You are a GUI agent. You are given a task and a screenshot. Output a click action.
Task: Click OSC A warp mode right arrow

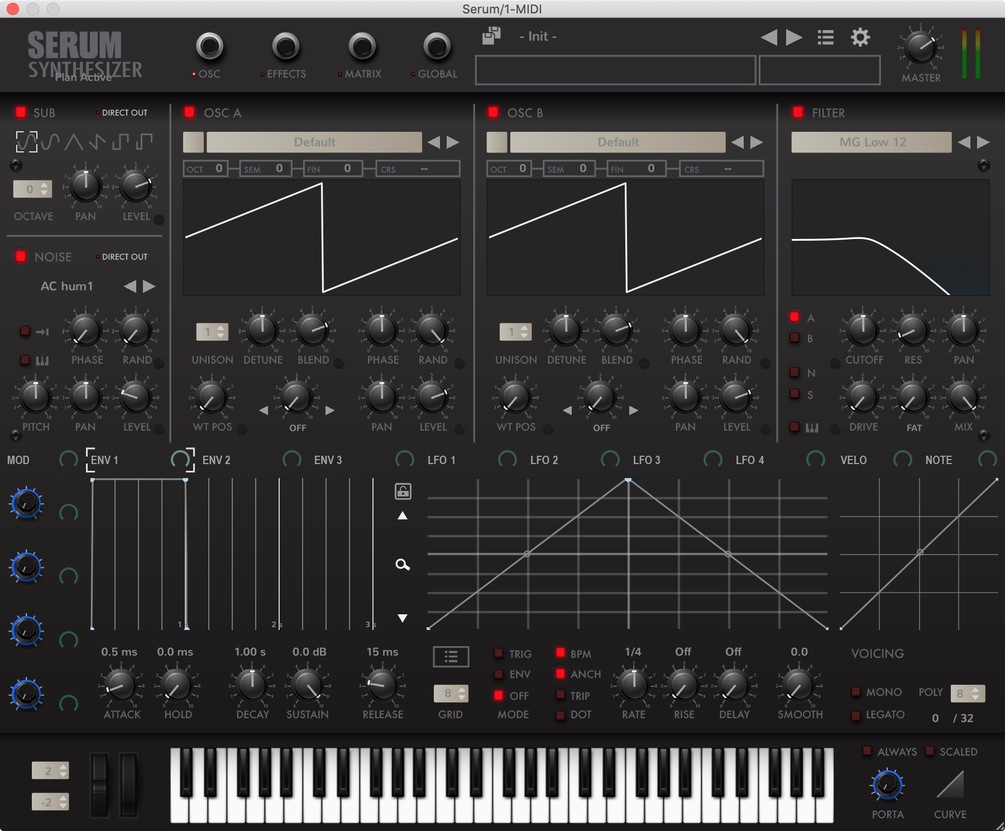pyautogui.click(x=329, y=410)
